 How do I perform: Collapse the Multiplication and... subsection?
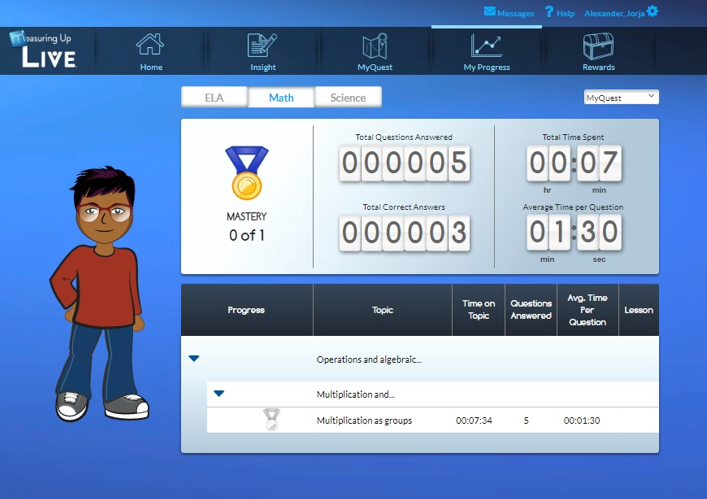click(219, 394)
